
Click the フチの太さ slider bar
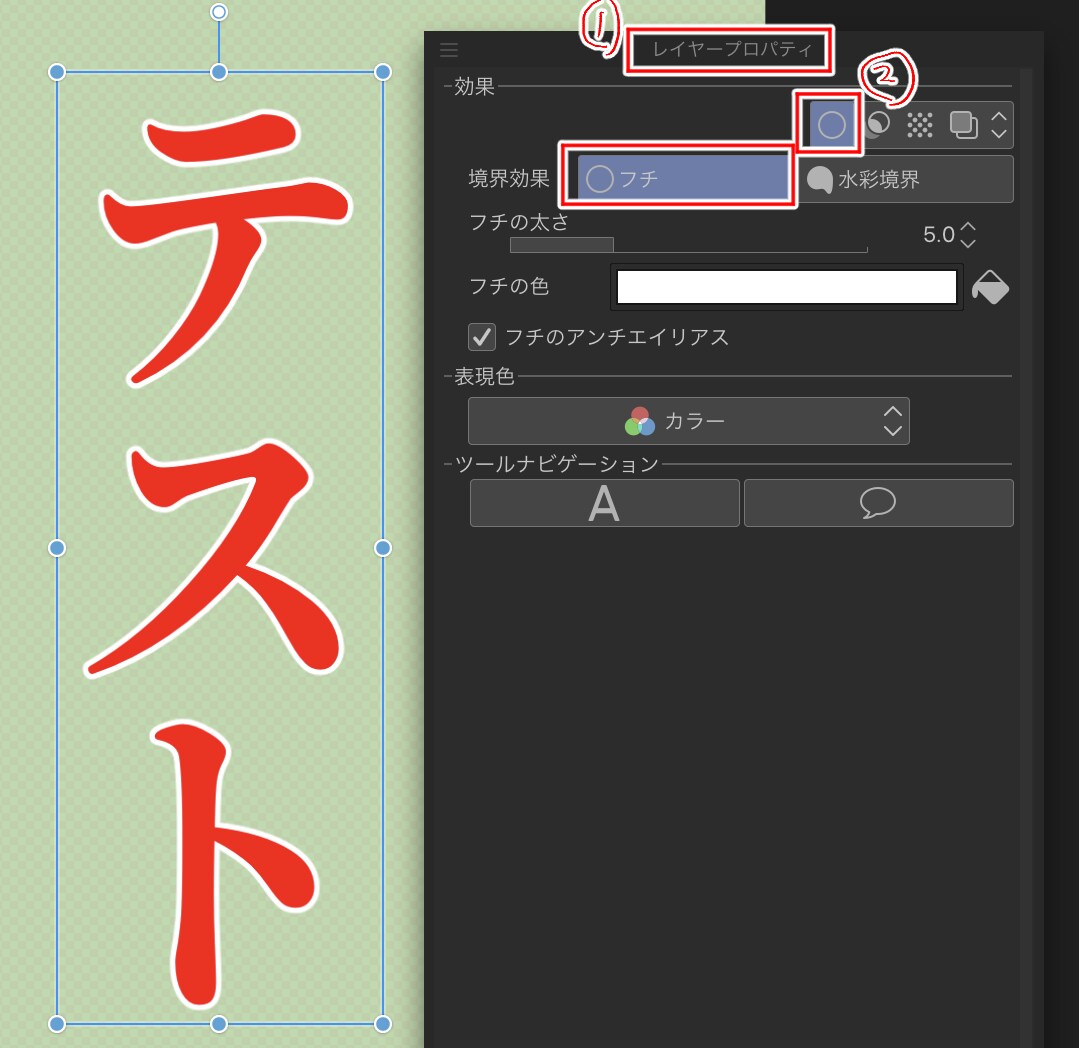688,245
